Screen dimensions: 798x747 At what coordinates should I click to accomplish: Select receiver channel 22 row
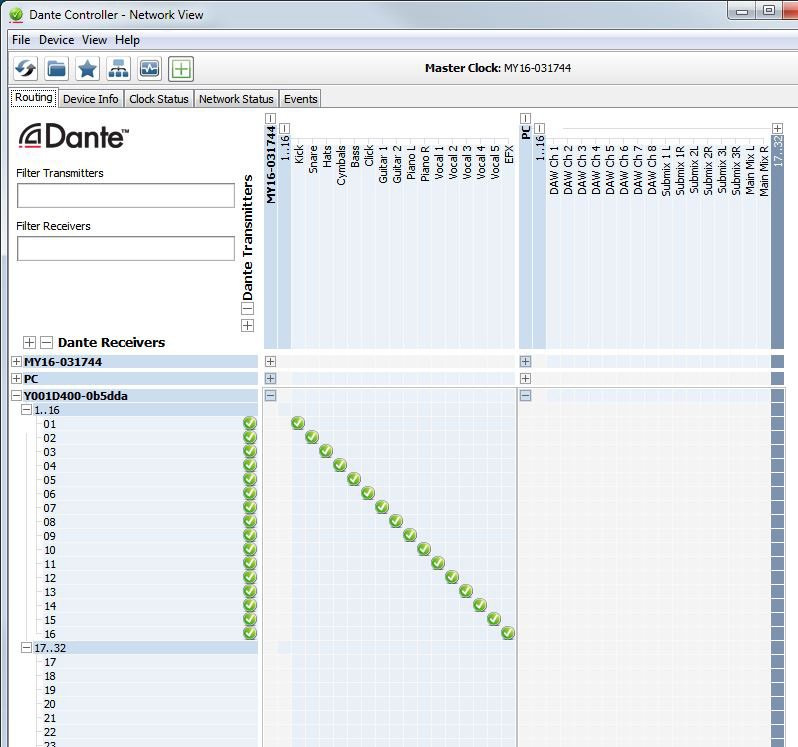pyautogui.click(x=147, y=732)
